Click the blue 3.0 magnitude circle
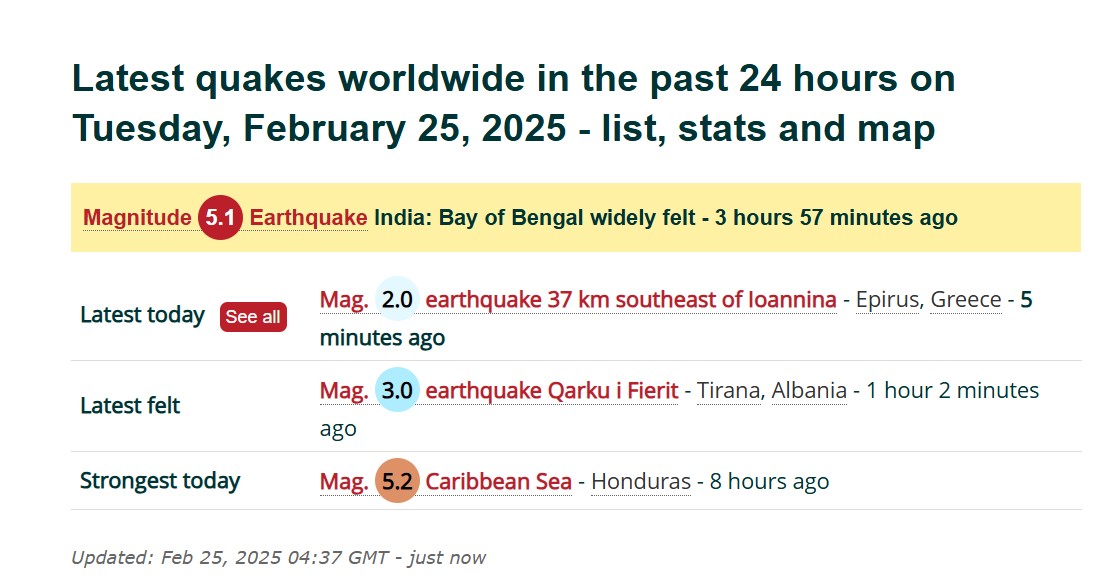Viewport: 1105px width, 582px height. pos(397,390)
